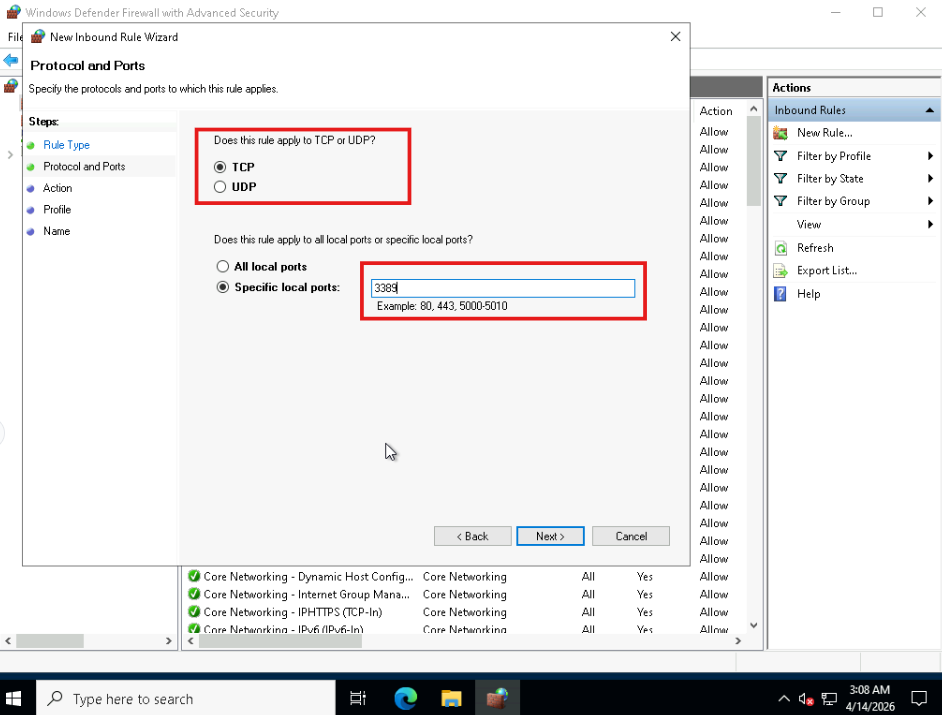The image size is (942, 715).
Task: Expand tree node chevron in left pane
Action: (10, 155)
